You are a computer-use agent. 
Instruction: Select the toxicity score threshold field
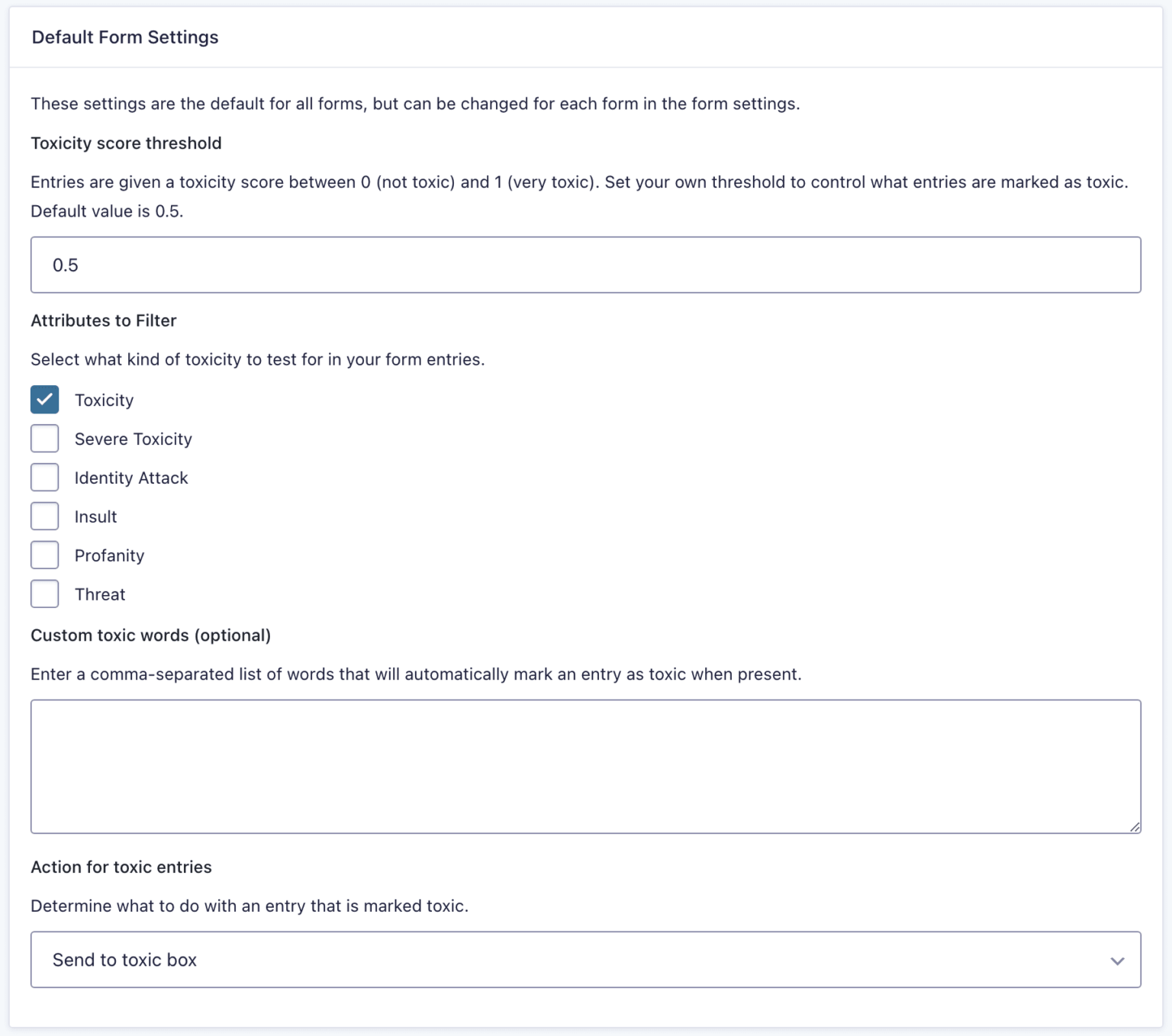[x=585, y=265]
